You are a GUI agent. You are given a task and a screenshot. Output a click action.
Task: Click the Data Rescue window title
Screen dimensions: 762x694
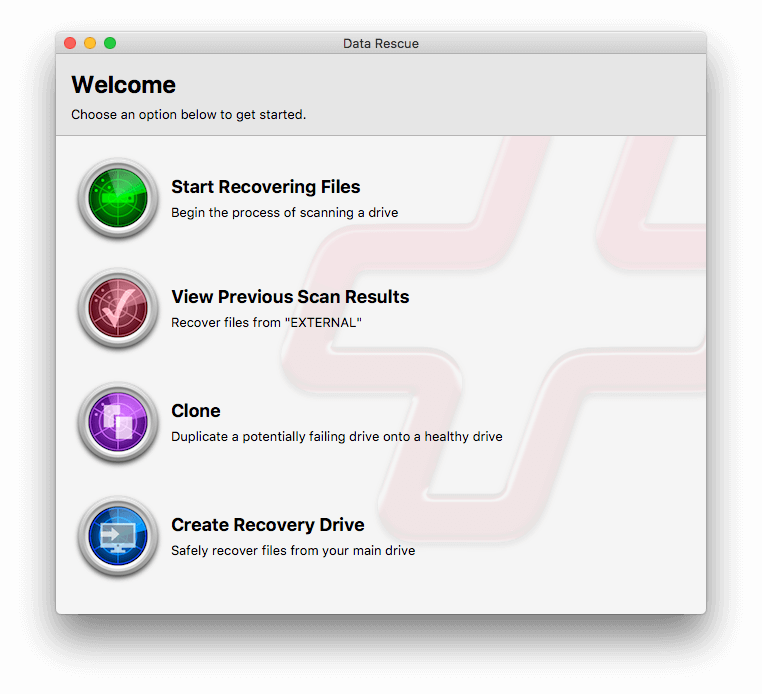click(x=381, y=44)
